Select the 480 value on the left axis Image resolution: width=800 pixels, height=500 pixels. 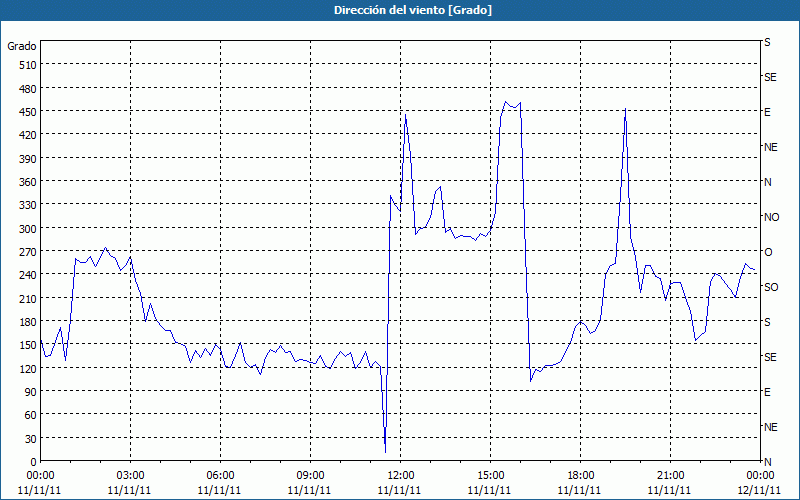point(28,88)
